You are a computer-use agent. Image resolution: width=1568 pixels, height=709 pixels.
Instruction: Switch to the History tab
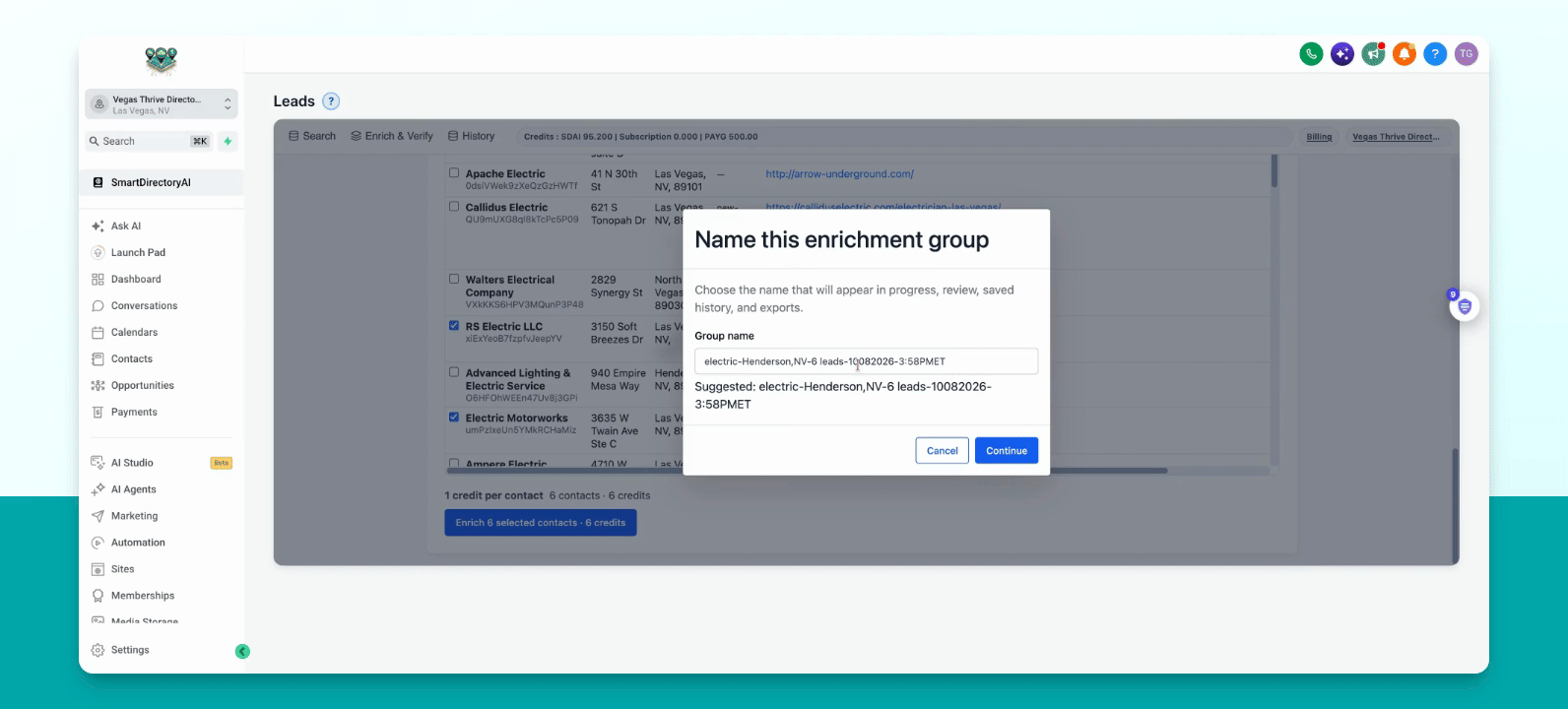(x=471, y=136)
